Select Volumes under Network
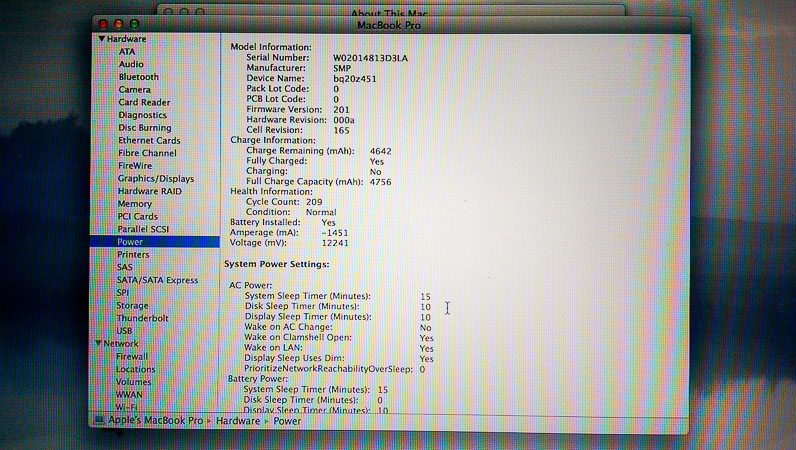Viewport: 796px width, 450px height. [x=134, y=381]
